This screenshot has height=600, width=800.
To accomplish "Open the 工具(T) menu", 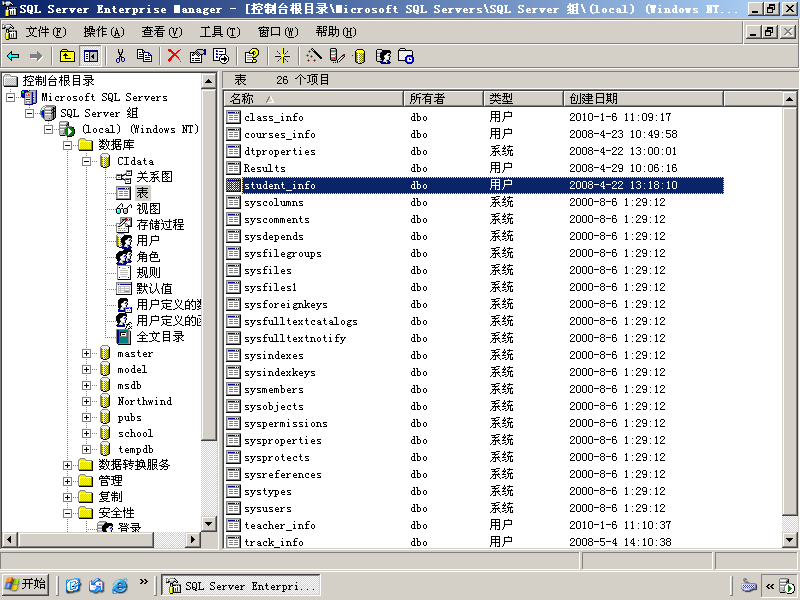I will [220, 32].
